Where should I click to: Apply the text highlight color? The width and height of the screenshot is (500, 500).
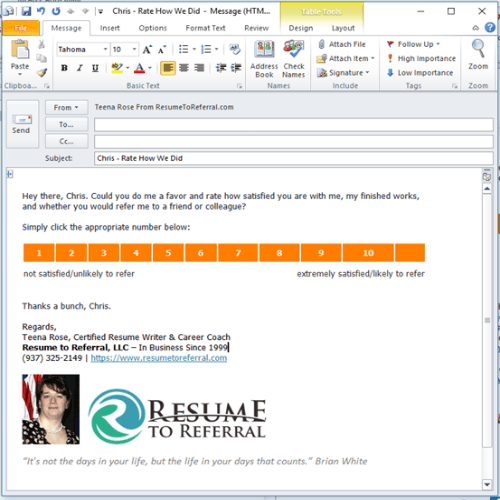(x=117, y=68)
